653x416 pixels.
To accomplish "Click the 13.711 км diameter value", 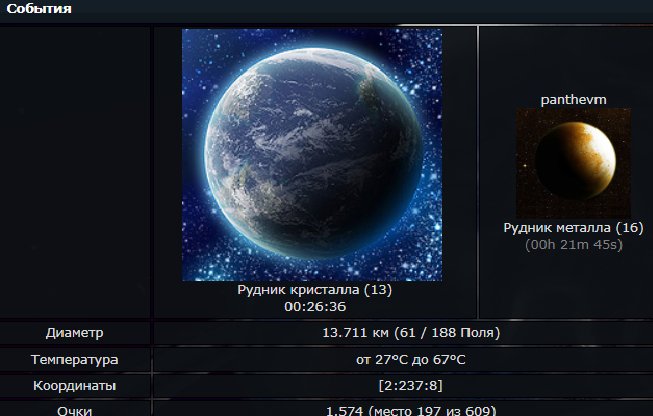I will 355,333.
